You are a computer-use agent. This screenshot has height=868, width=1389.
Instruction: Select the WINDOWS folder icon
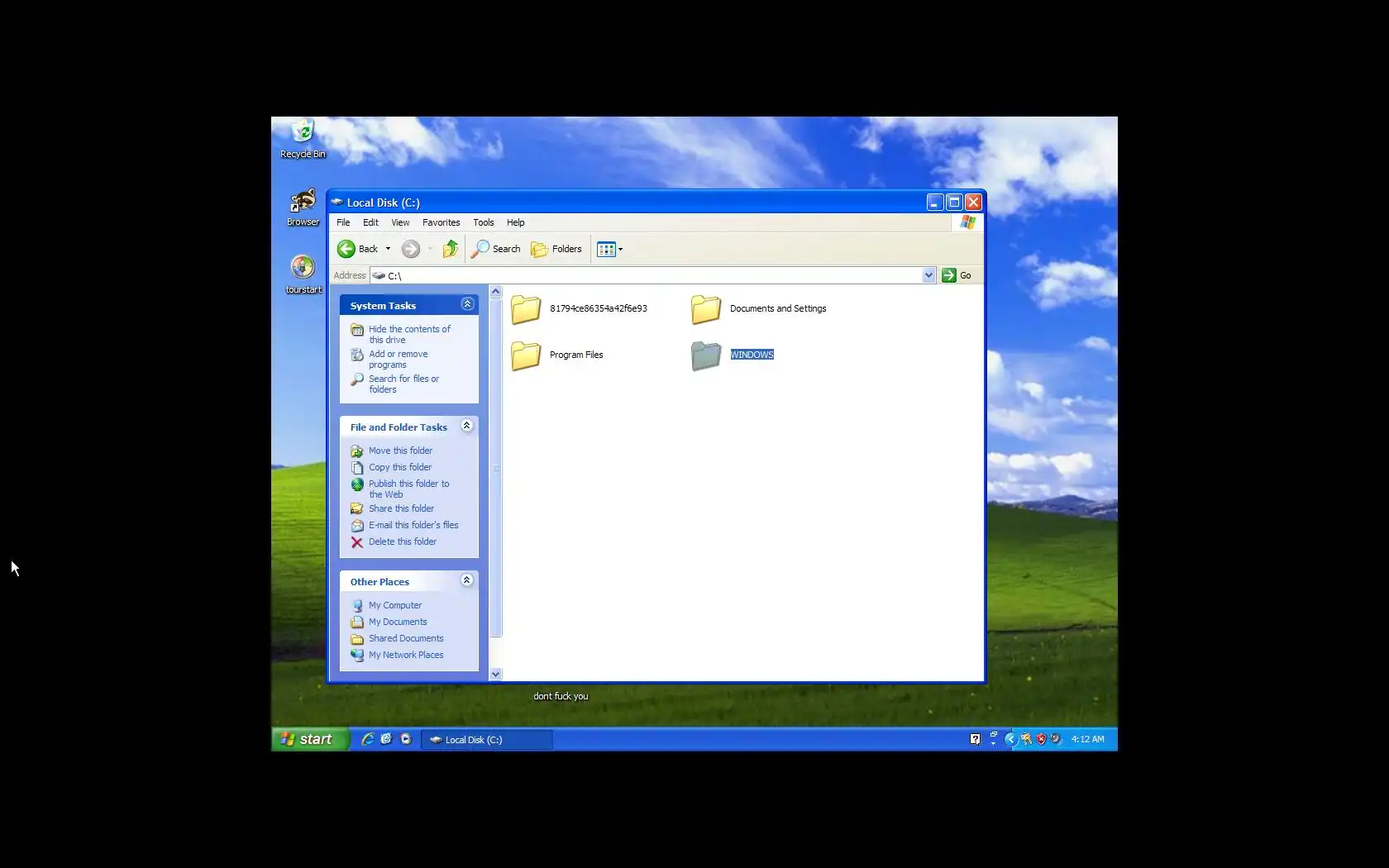[706, 355]
